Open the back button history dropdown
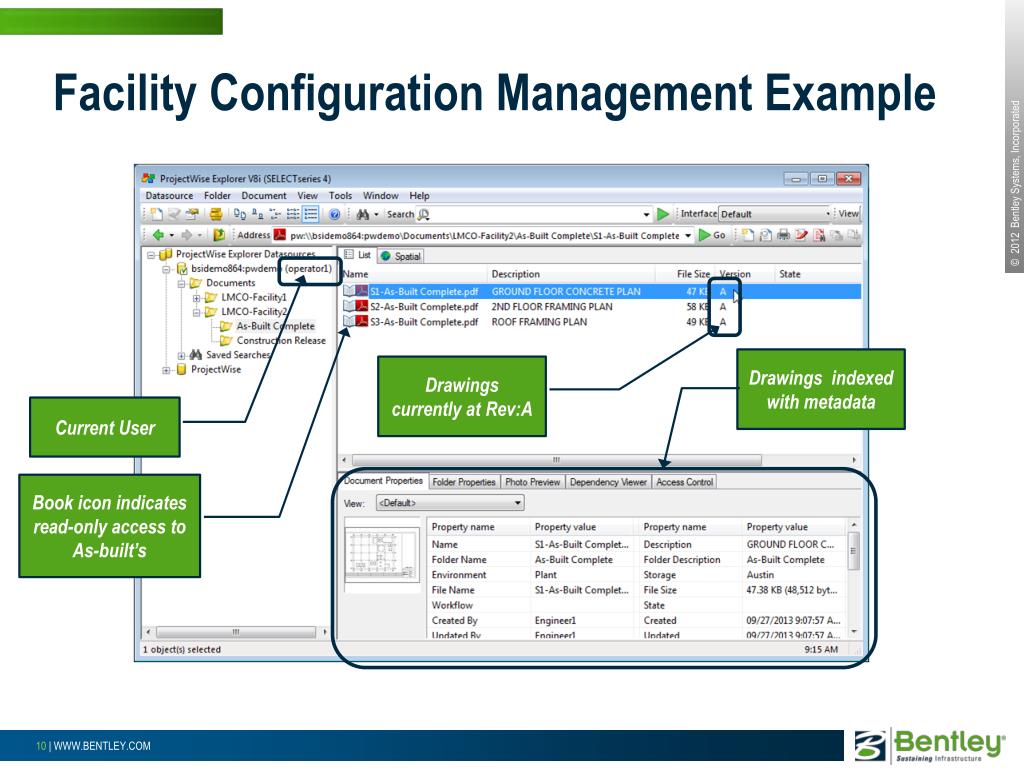1024x768 pixels. 172,235
